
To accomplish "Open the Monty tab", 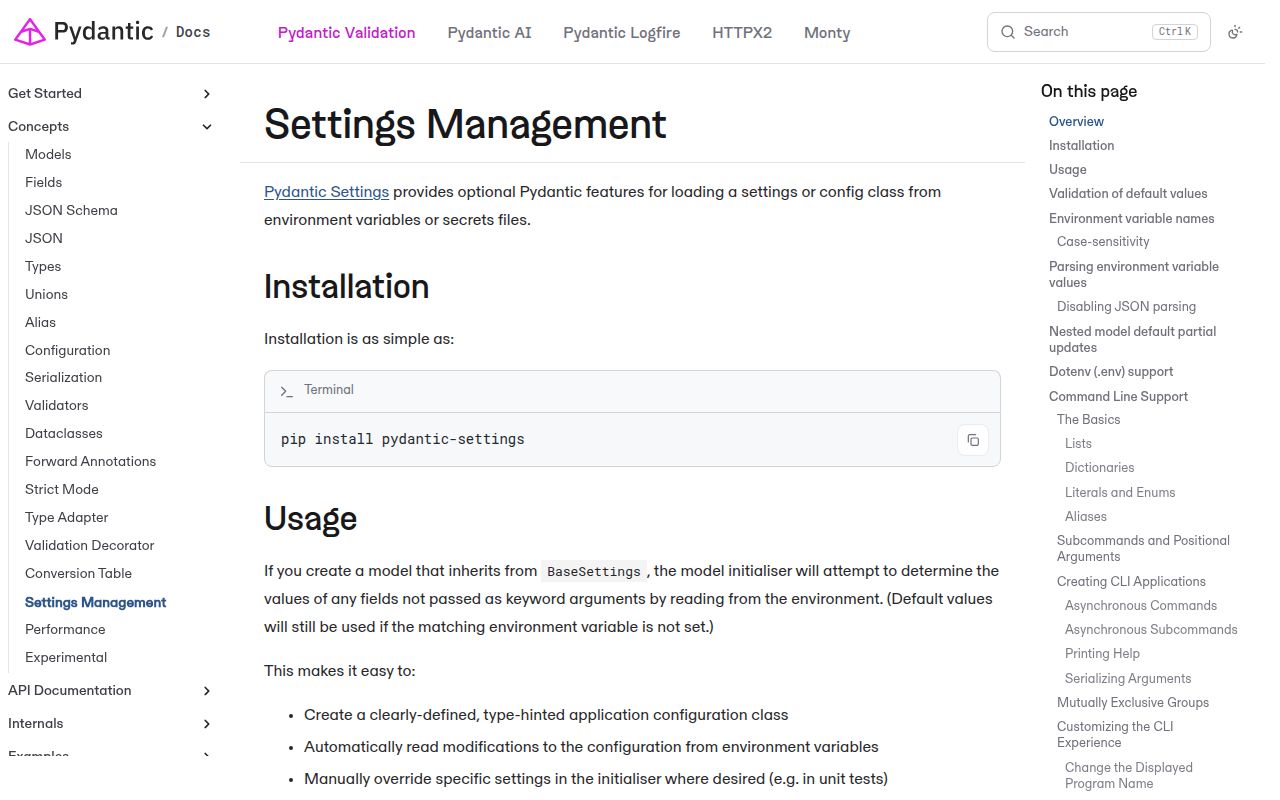I will point(827,33).
